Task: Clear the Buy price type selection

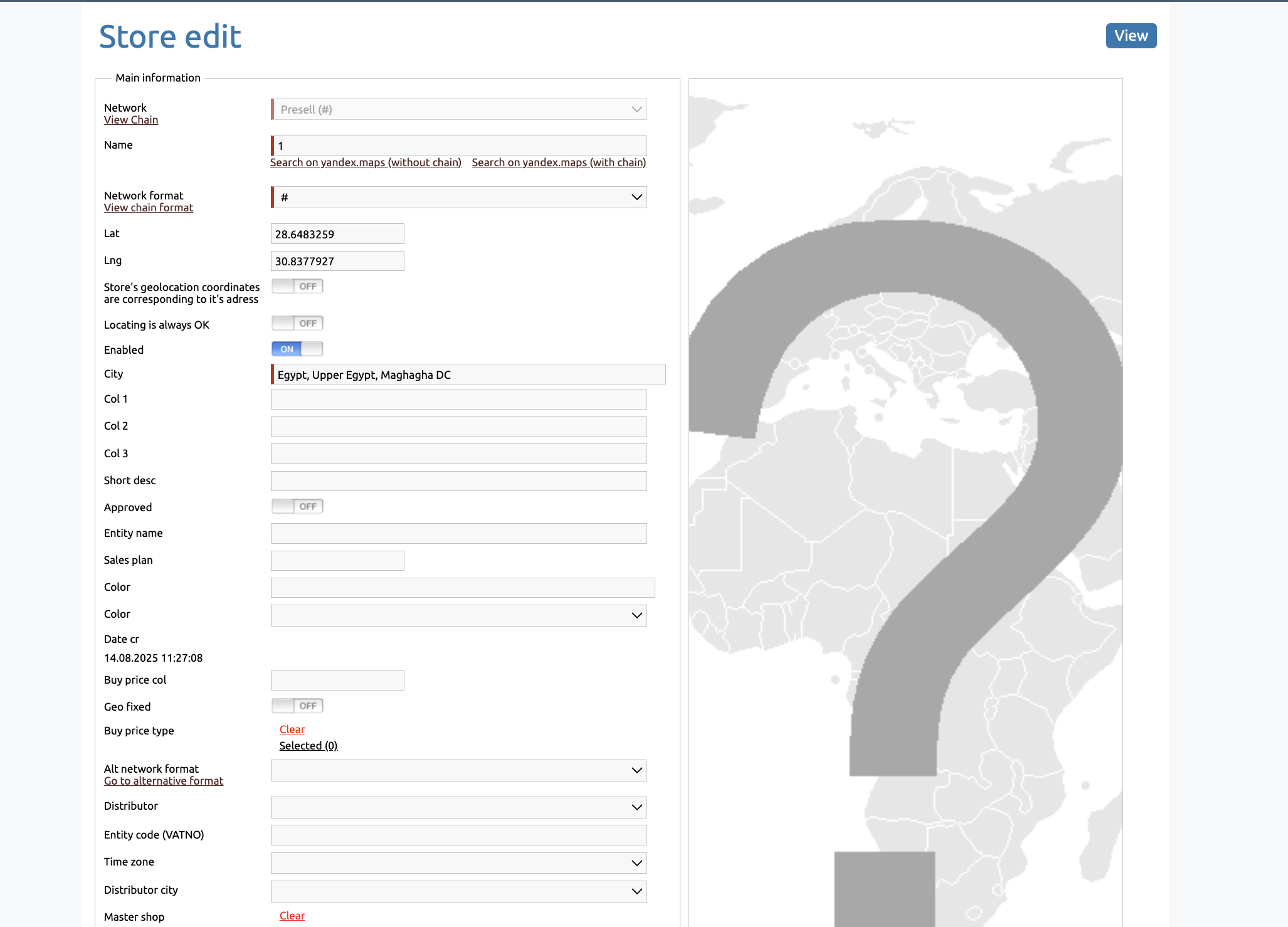Action: point(292,729)
